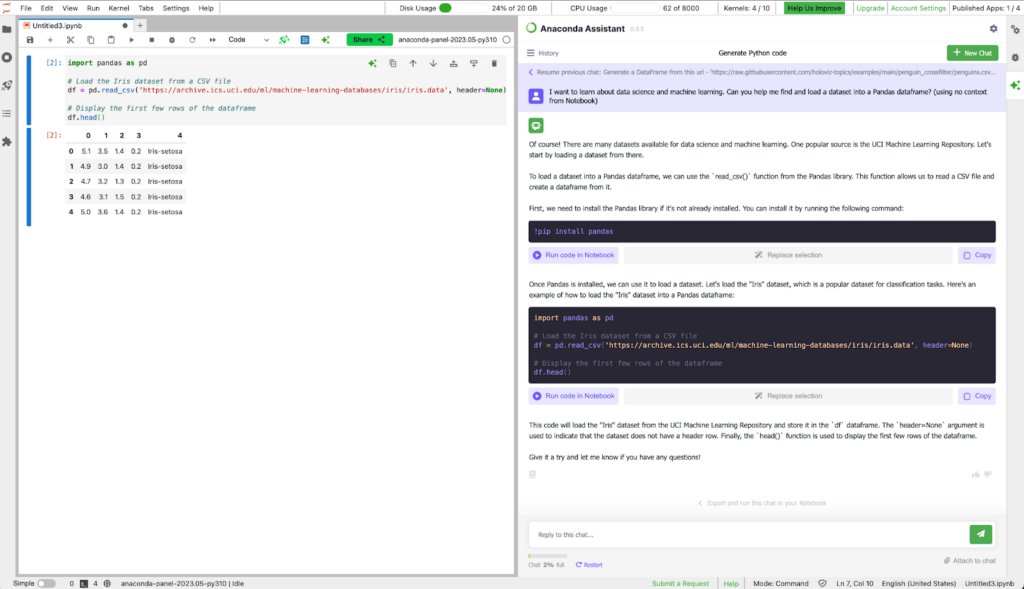Click the Help Us Improve button
The image size is (1024, 589).
tap(814, 8)
